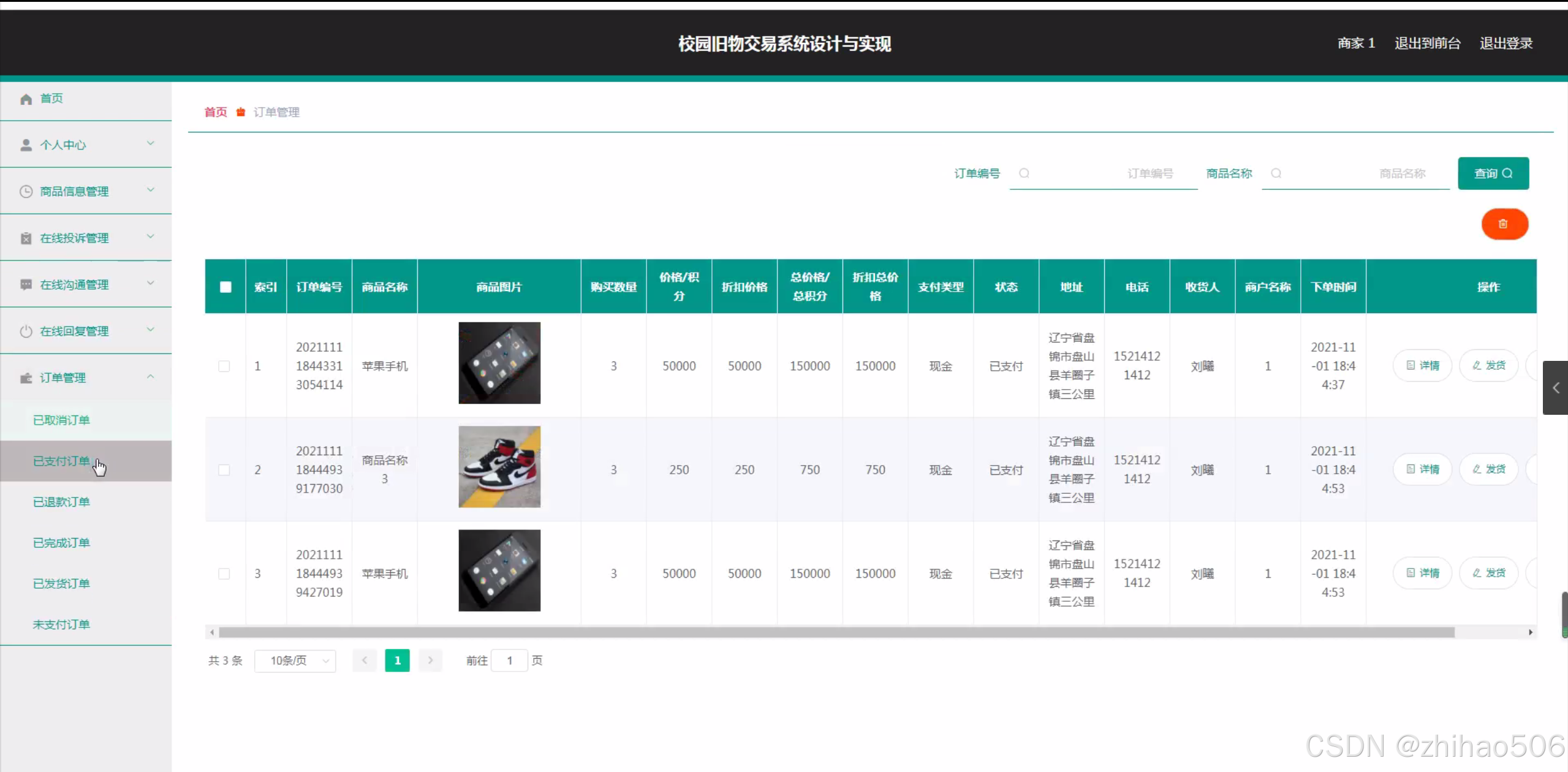Screen dimensions: 1568x772
Task: Check the first order row checkbox
Action: pos(224,366)
